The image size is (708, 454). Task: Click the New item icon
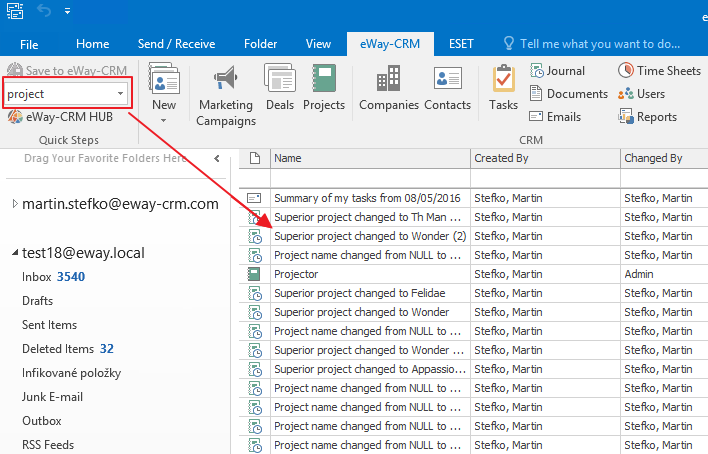point(164,79)
